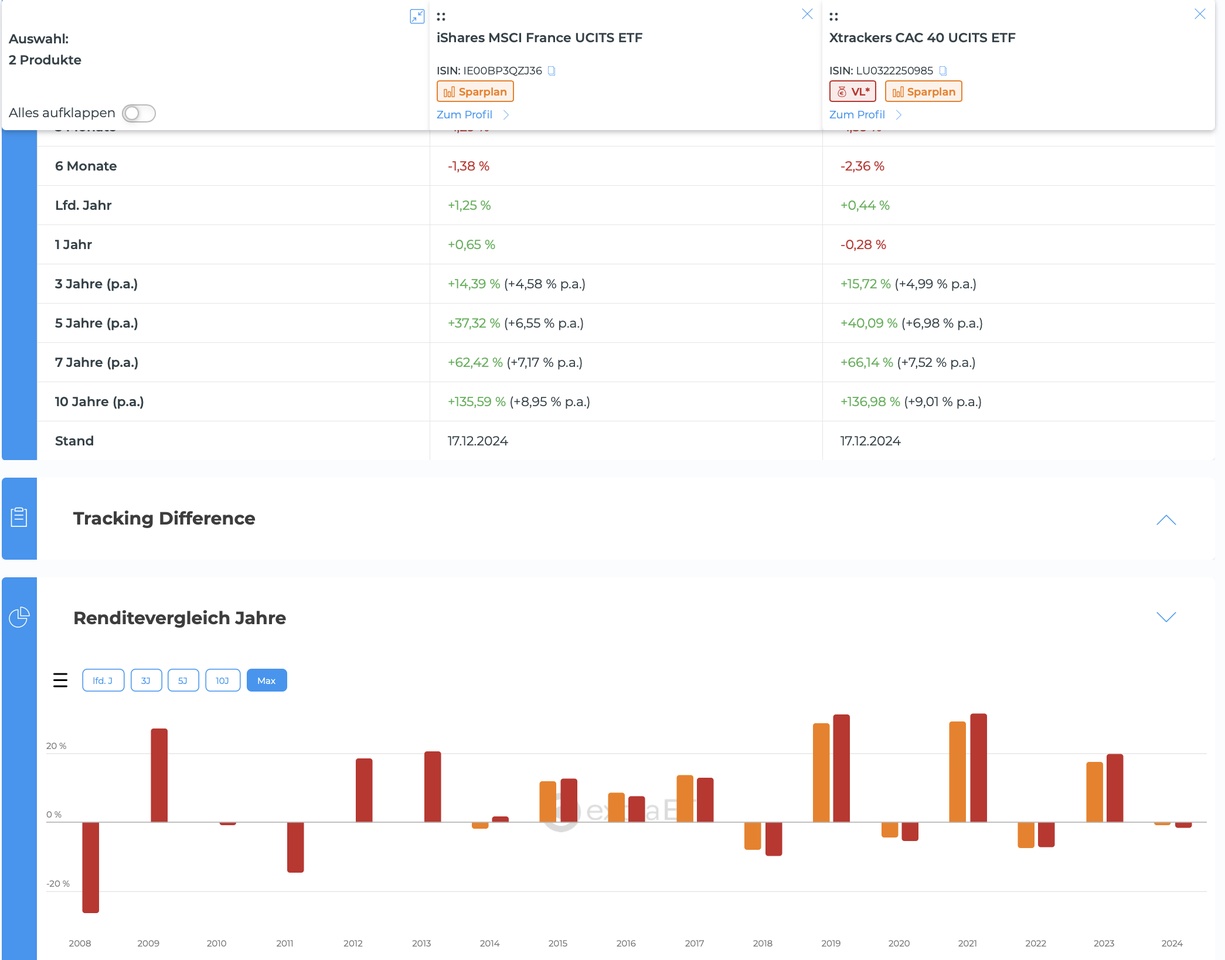Click the orange 2023 bar in the chart

(x=1095, y=792)
